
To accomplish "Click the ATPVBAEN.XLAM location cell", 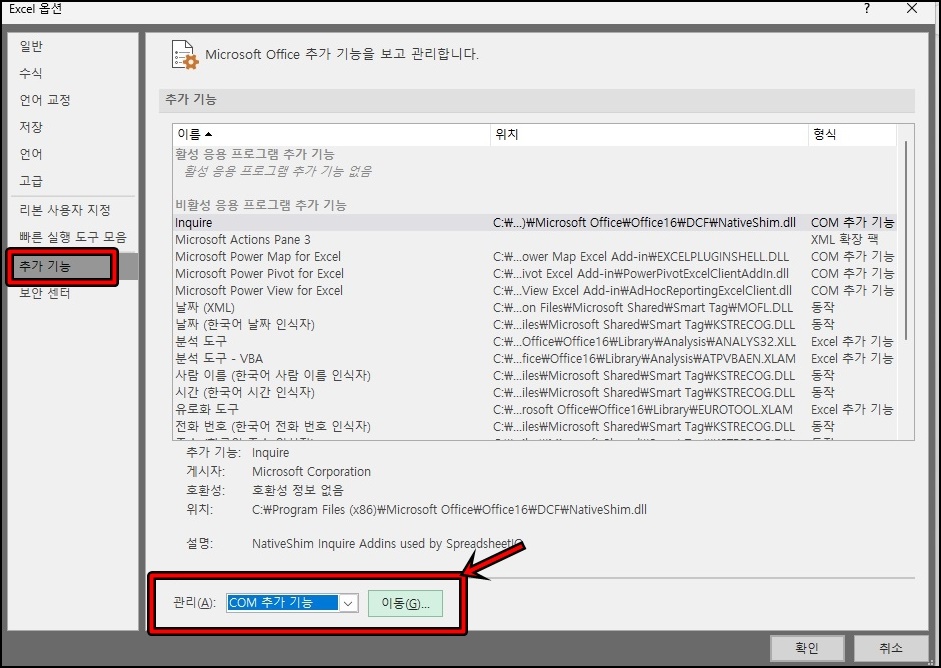I will click(645, 359).
